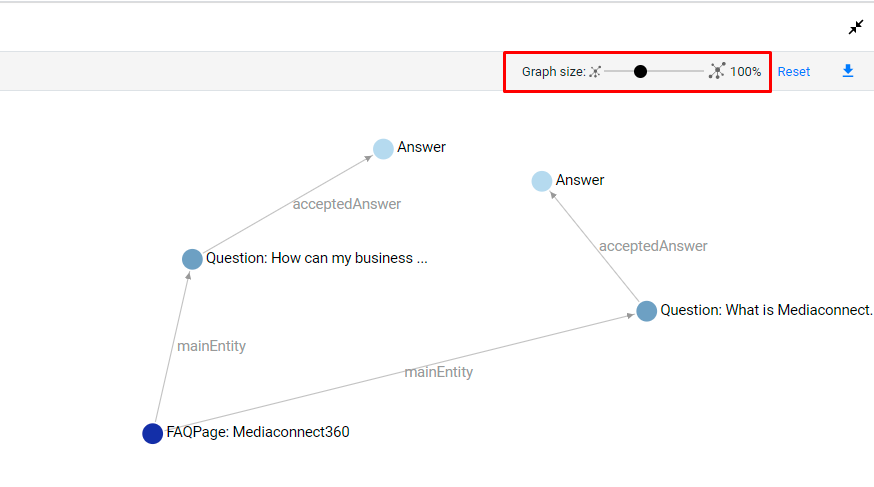Click the left mainEntity edge label
Viewport: 874px width, 487px height.
tap(211, 346)
